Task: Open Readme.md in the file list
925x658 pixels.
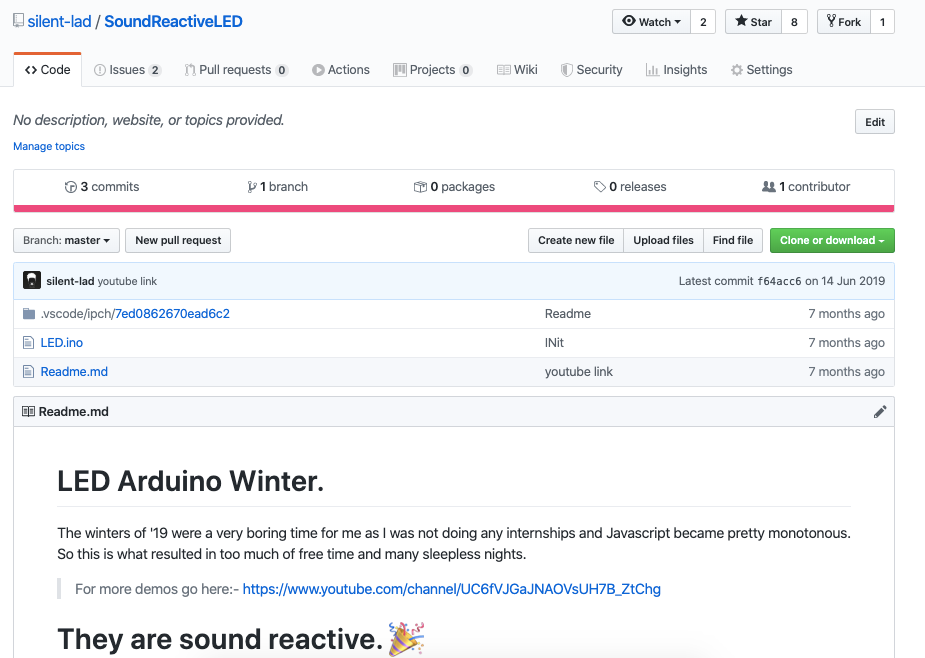Action: pos(74,372)
